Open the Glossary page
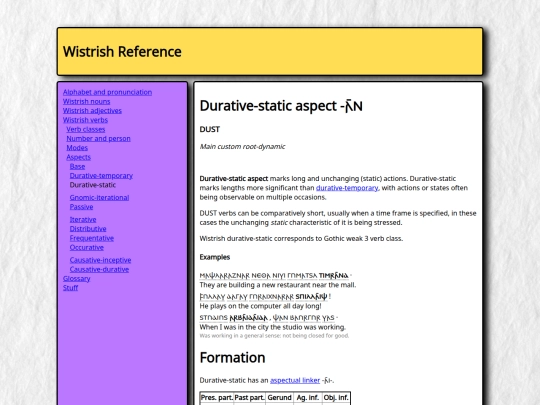This screenshot has width=540, height=405. 77,279
